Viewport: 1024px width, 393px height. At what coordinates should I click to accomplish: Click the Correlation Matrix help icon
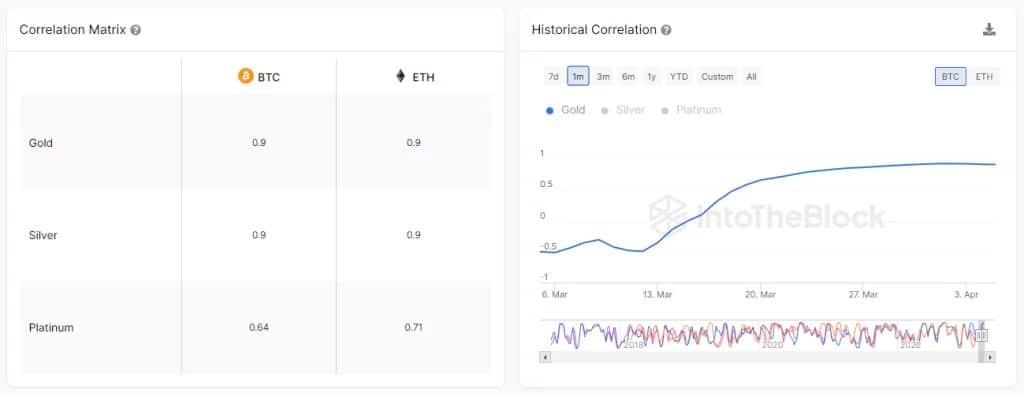(x=135, y=30)
